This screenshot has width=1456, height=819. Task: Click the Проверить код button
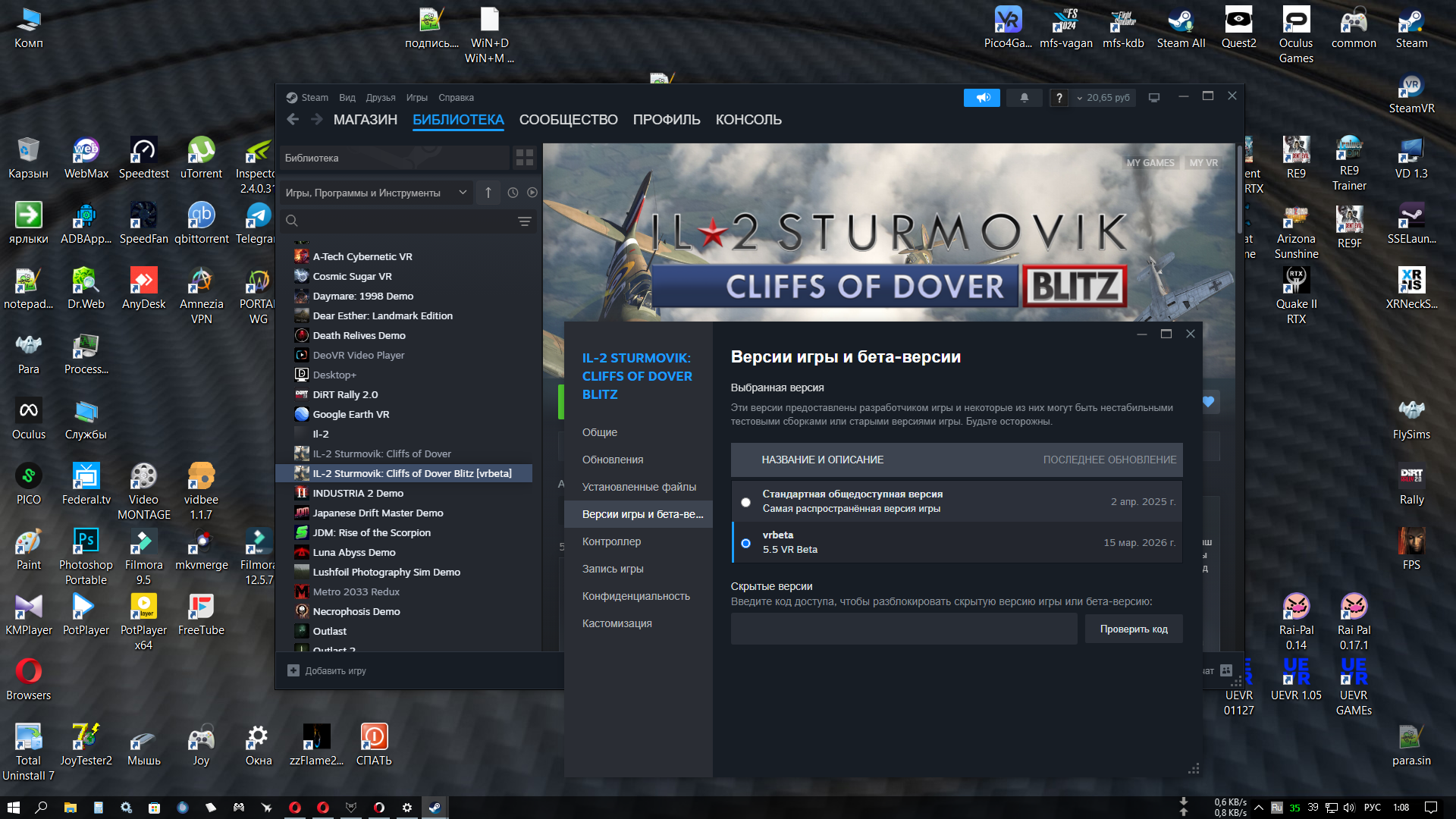tap(1133, 629)
